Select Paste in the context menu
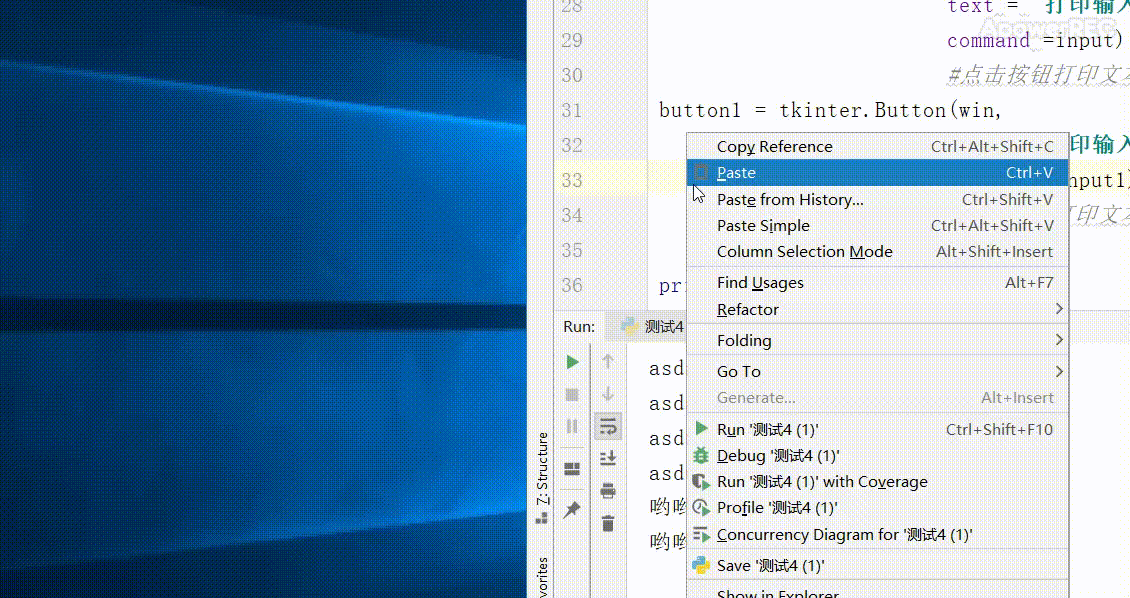Viewport: 1130px width, 598px height. [x=877, y=173]
